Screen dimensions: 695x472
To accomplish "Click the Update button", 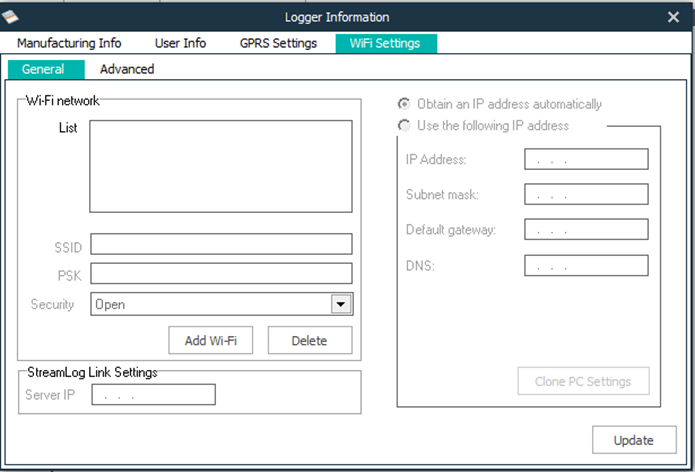I will coord(634,440).
